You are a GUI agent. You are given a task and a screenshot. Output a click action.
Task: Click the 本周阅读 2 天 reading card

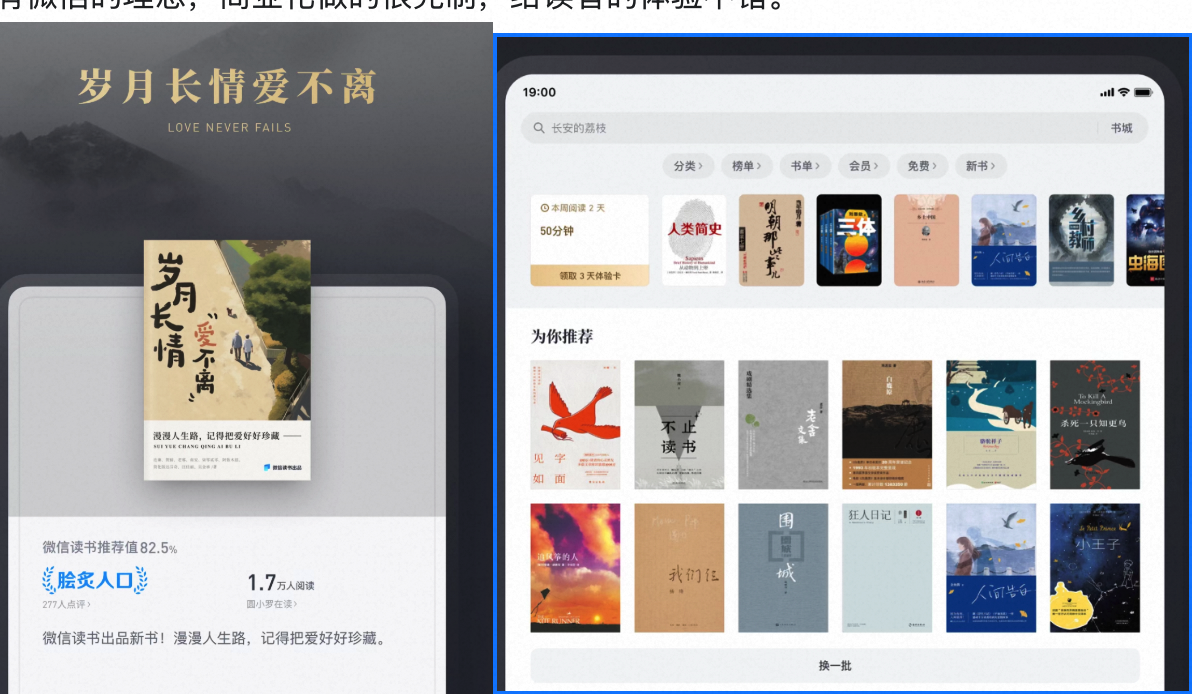[590, 240]
